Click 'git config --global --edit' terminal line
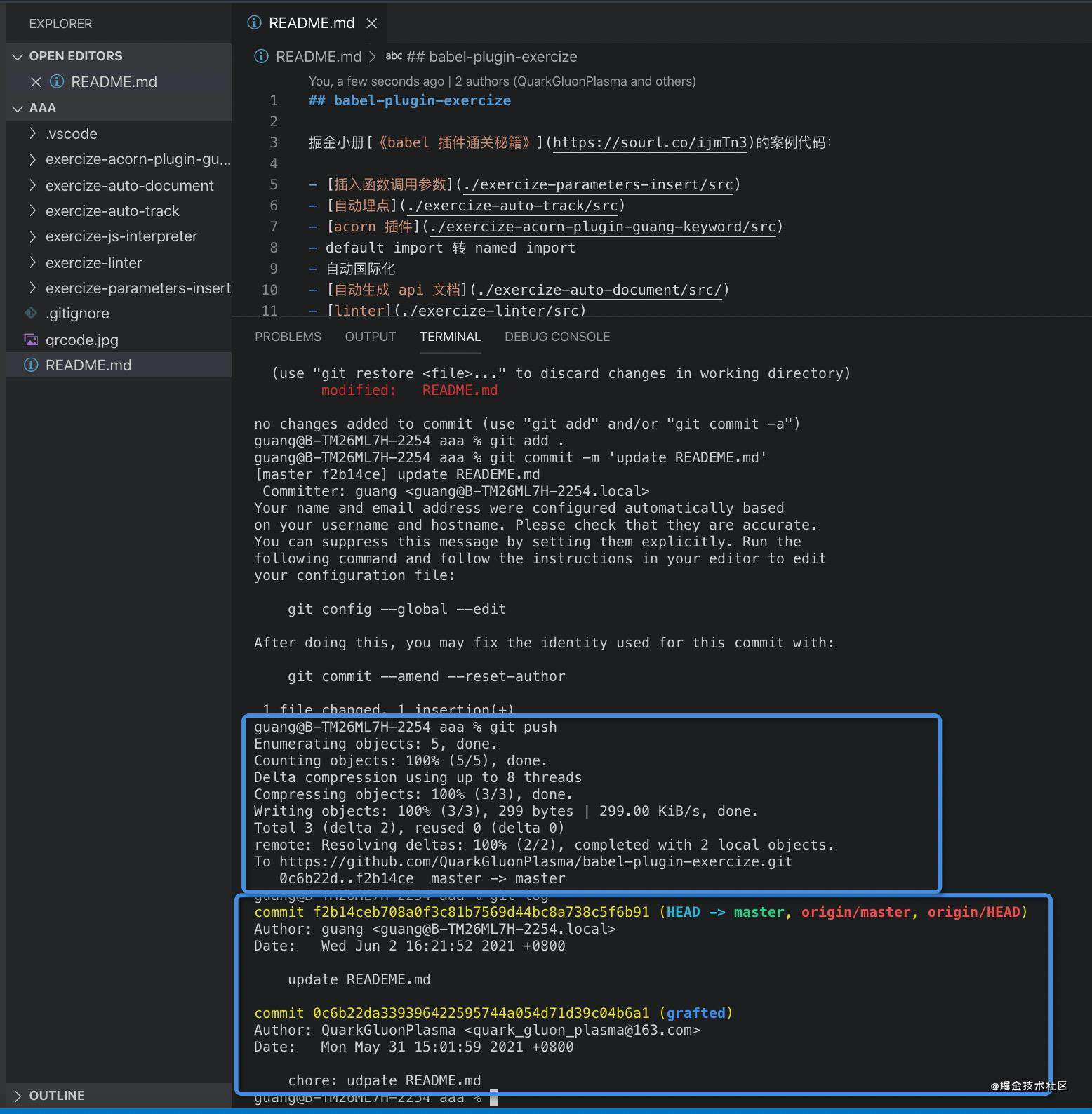Image resolution: width=1092 pixels, height=1114 pixels. (x=397, y=609)
